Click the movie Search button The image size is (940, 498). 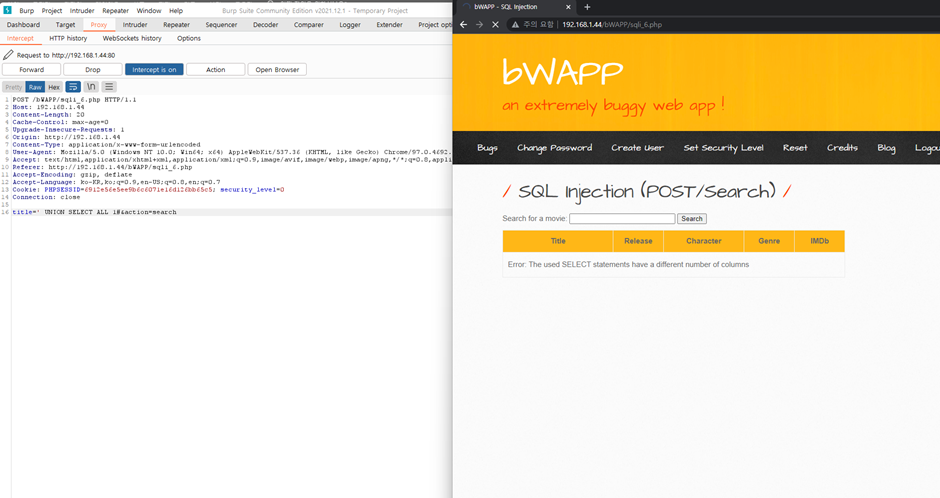coord(691,219)
